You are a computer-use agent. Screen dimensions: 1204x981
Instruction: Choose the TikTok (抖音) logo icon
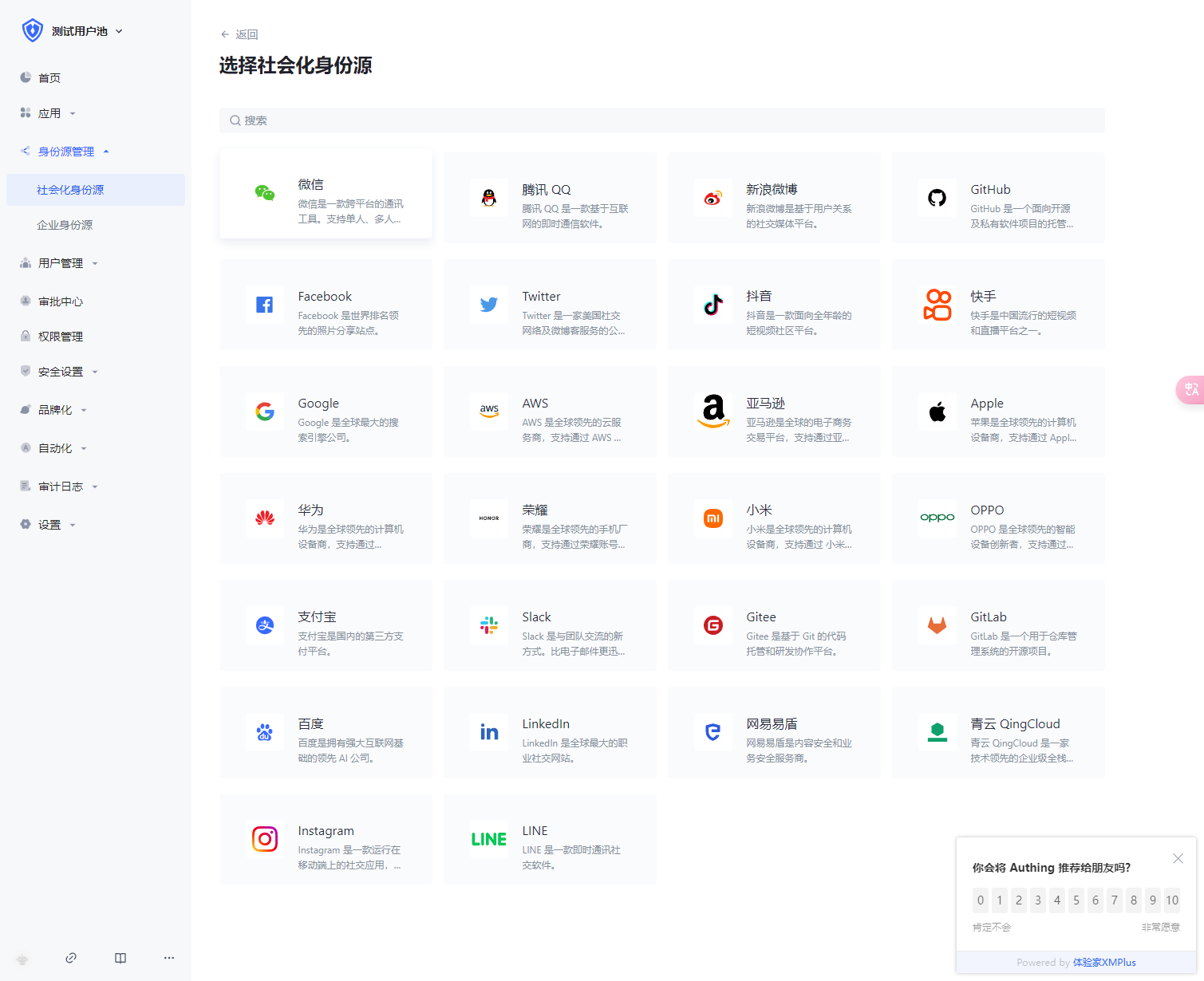coord(713,305)
